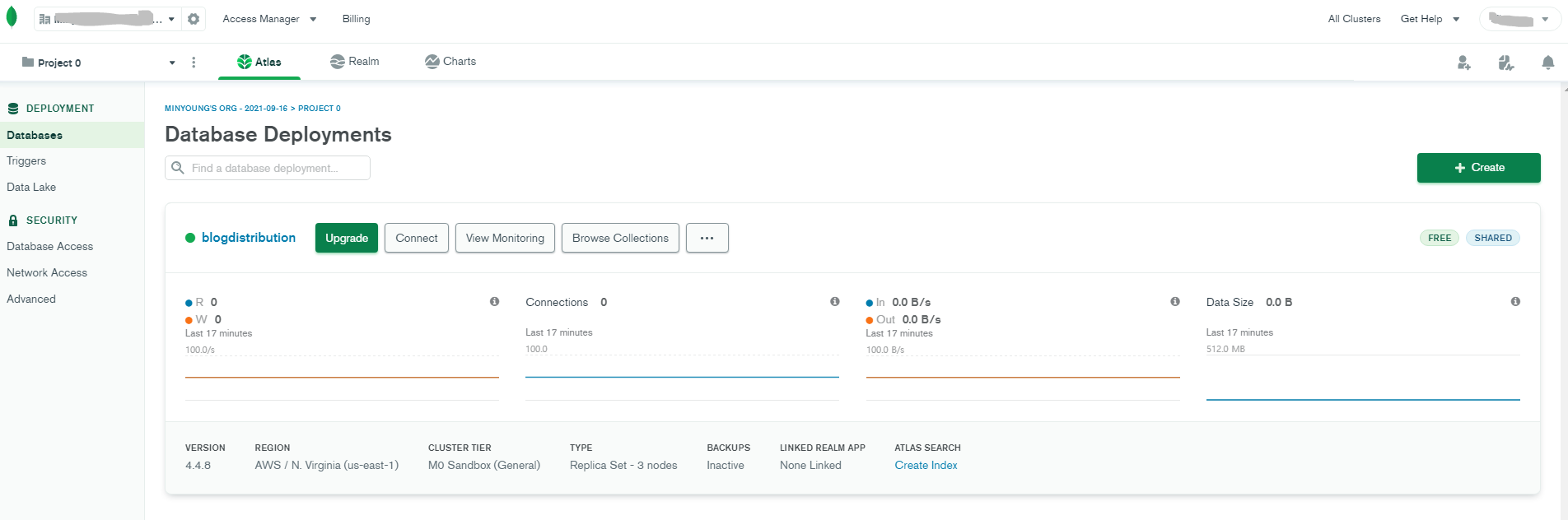The image size is (1568, 520).
Task: Click info icon for read/write operations chart
Action: click(495, 302)
